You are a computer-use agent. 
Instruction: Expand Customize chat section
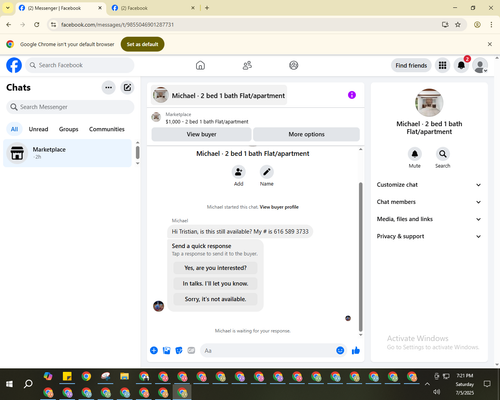click(429, 185)
